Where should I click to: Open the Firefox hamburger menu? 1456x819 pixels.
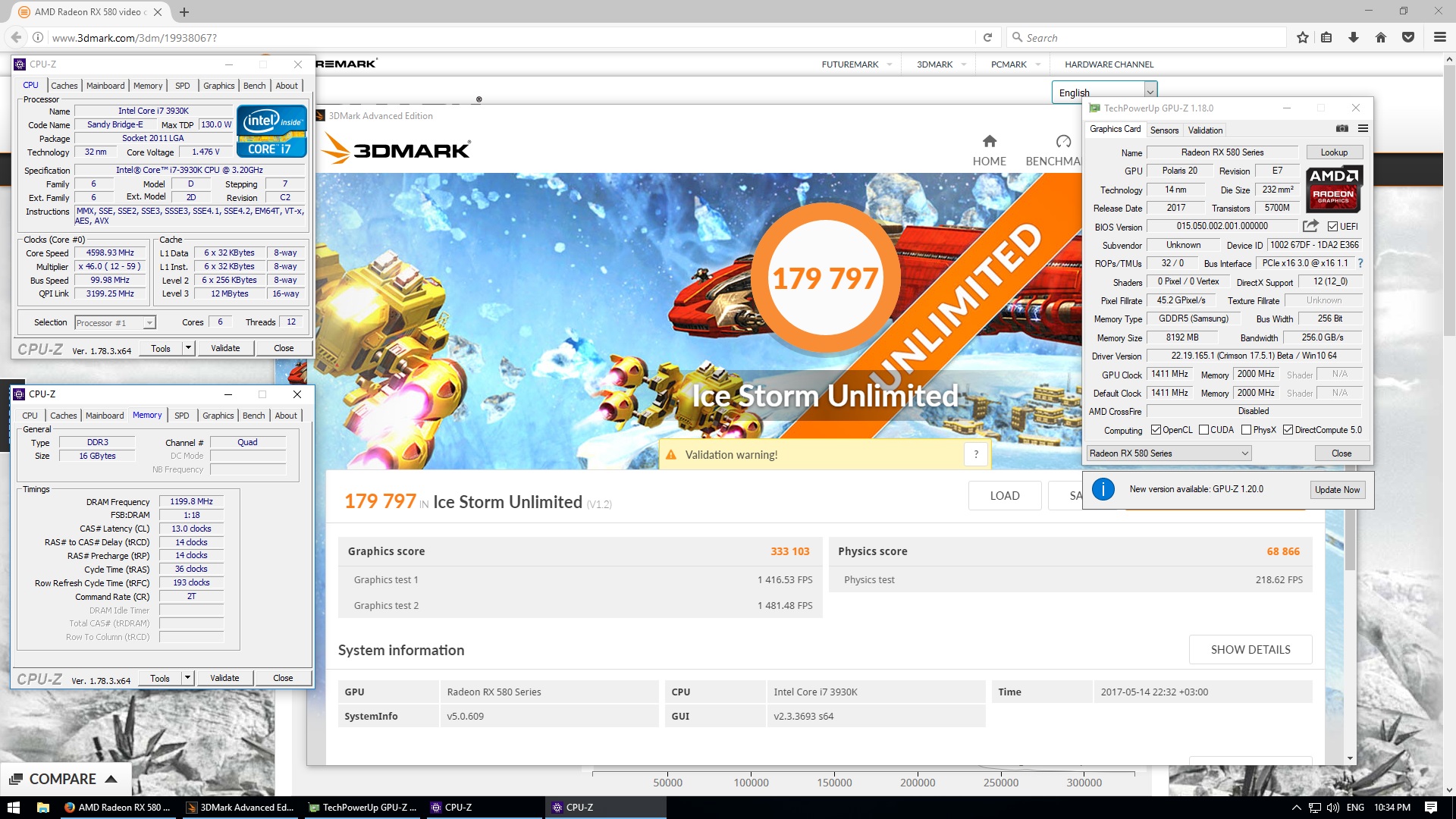point(1439,37)
